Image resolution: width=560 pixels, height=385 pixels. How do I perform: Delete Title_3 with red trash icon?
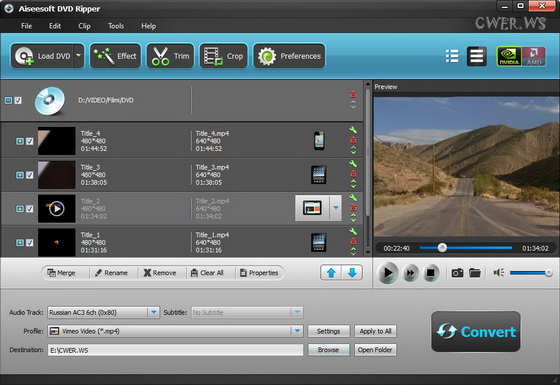(x=353, y=174)
